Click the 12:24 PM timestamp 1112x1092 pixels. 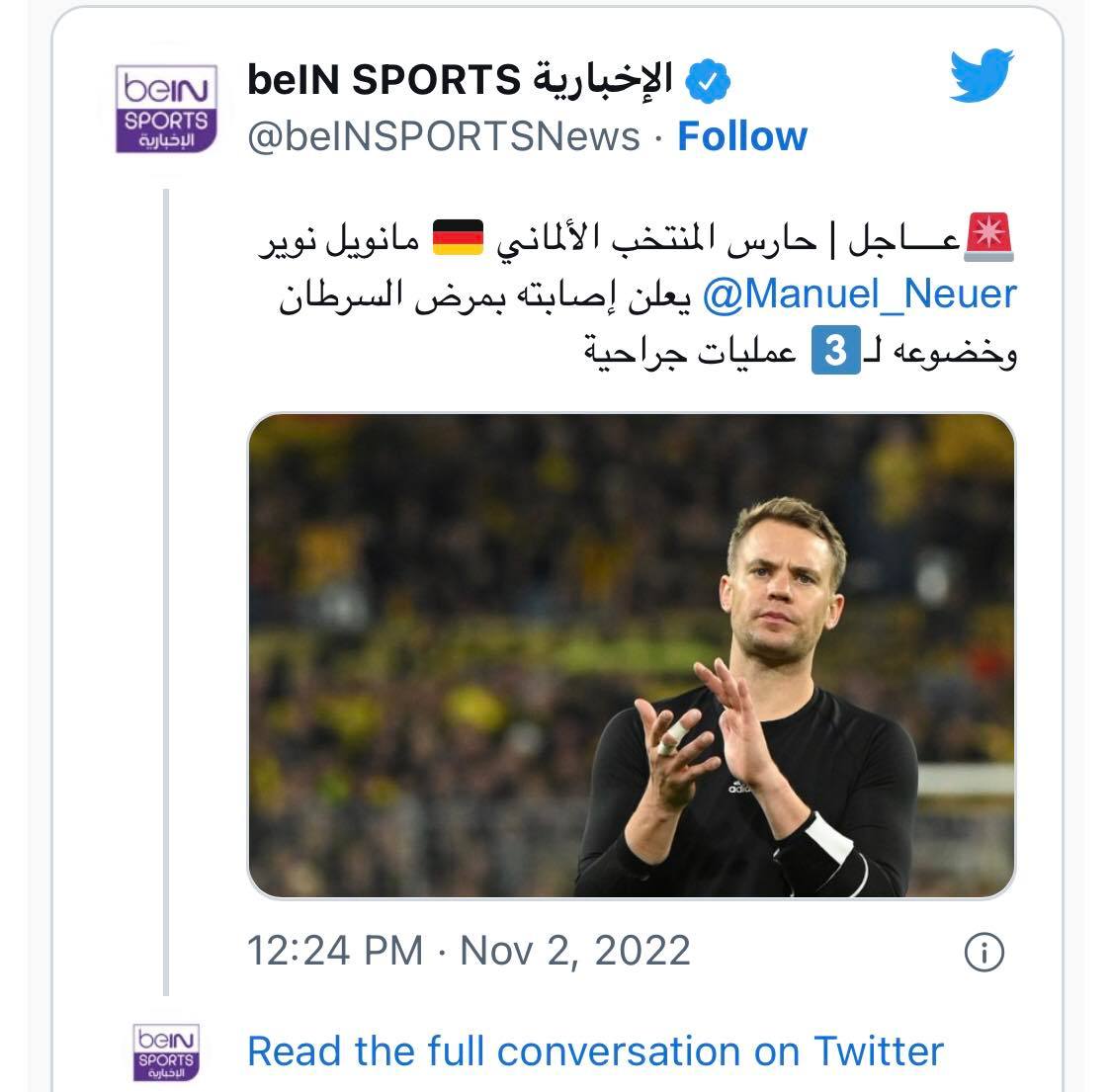[334, 951]
